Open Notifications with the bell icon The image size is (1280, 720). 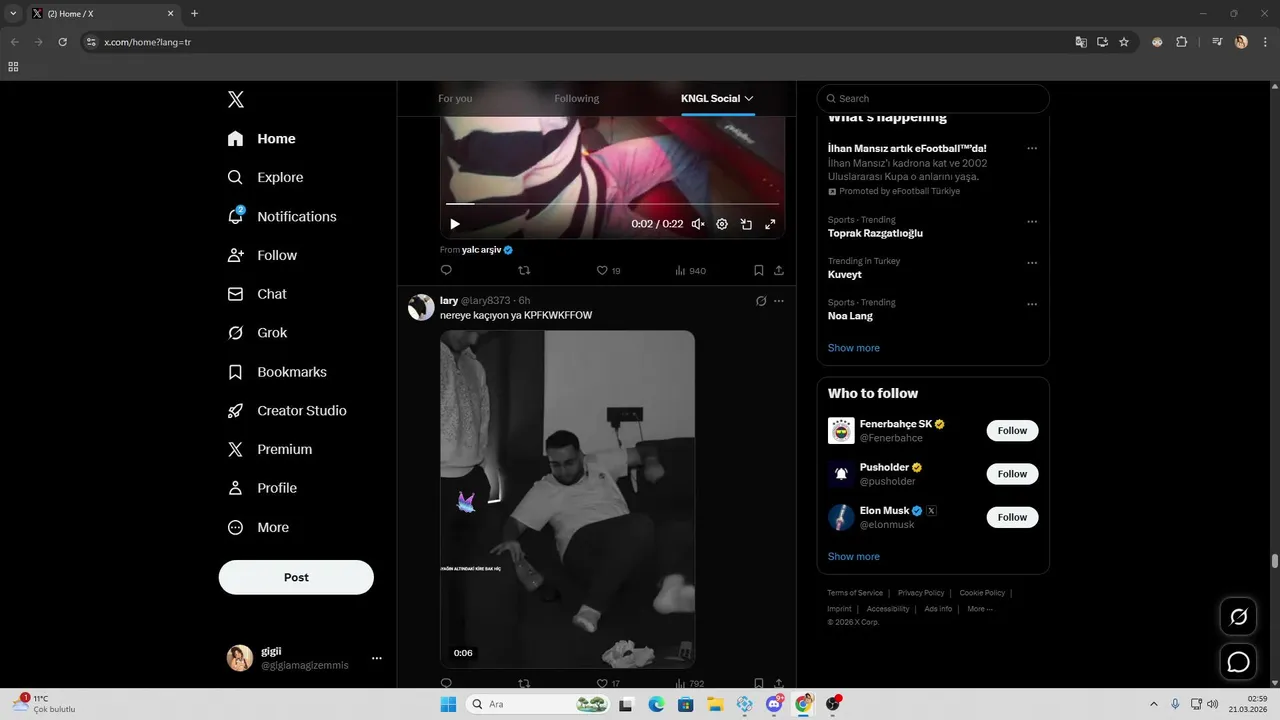click(281, 216)
